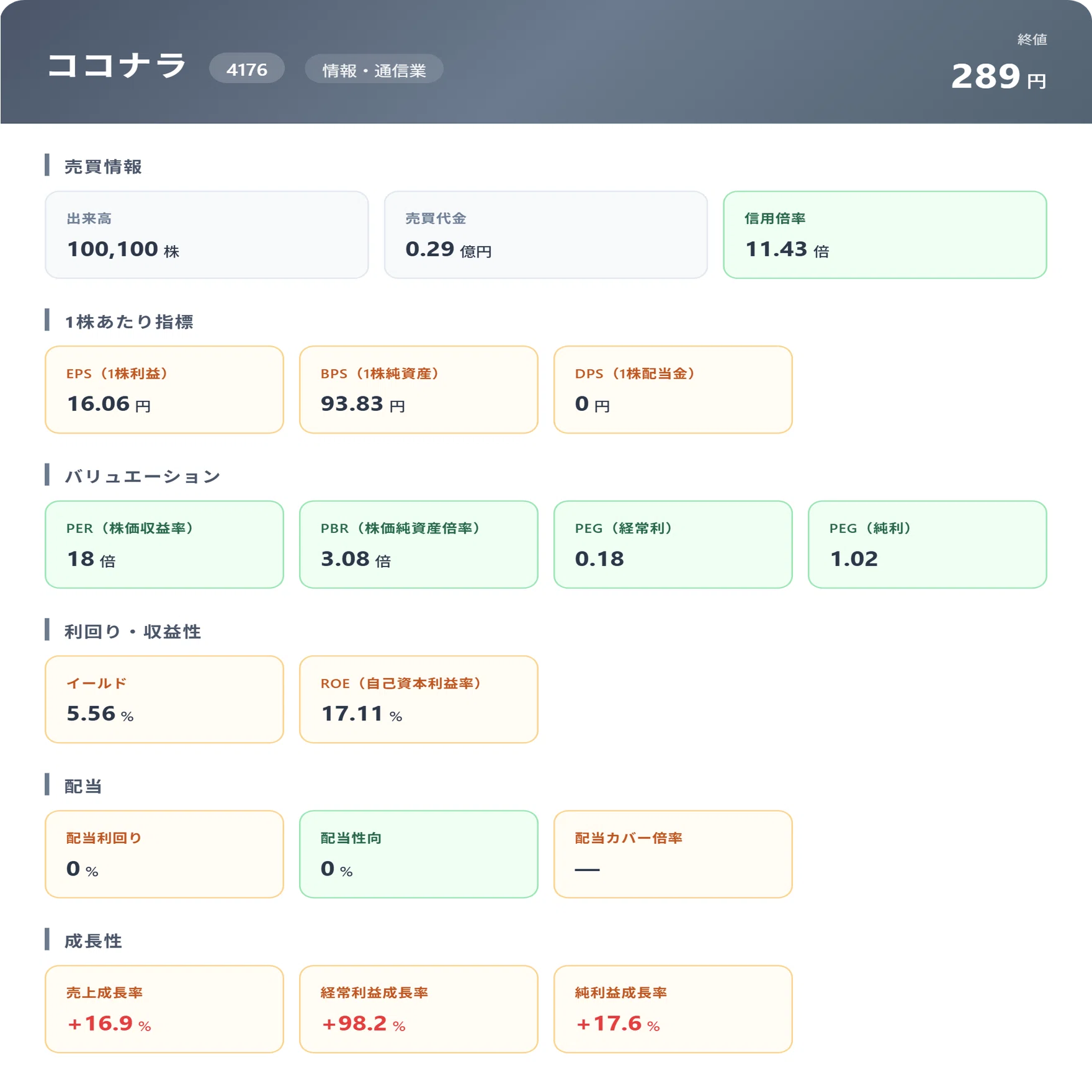Click the ココナラ company name heading
The width and height of the screenshot is (1092, 1092).
click(x=117, y=66)
